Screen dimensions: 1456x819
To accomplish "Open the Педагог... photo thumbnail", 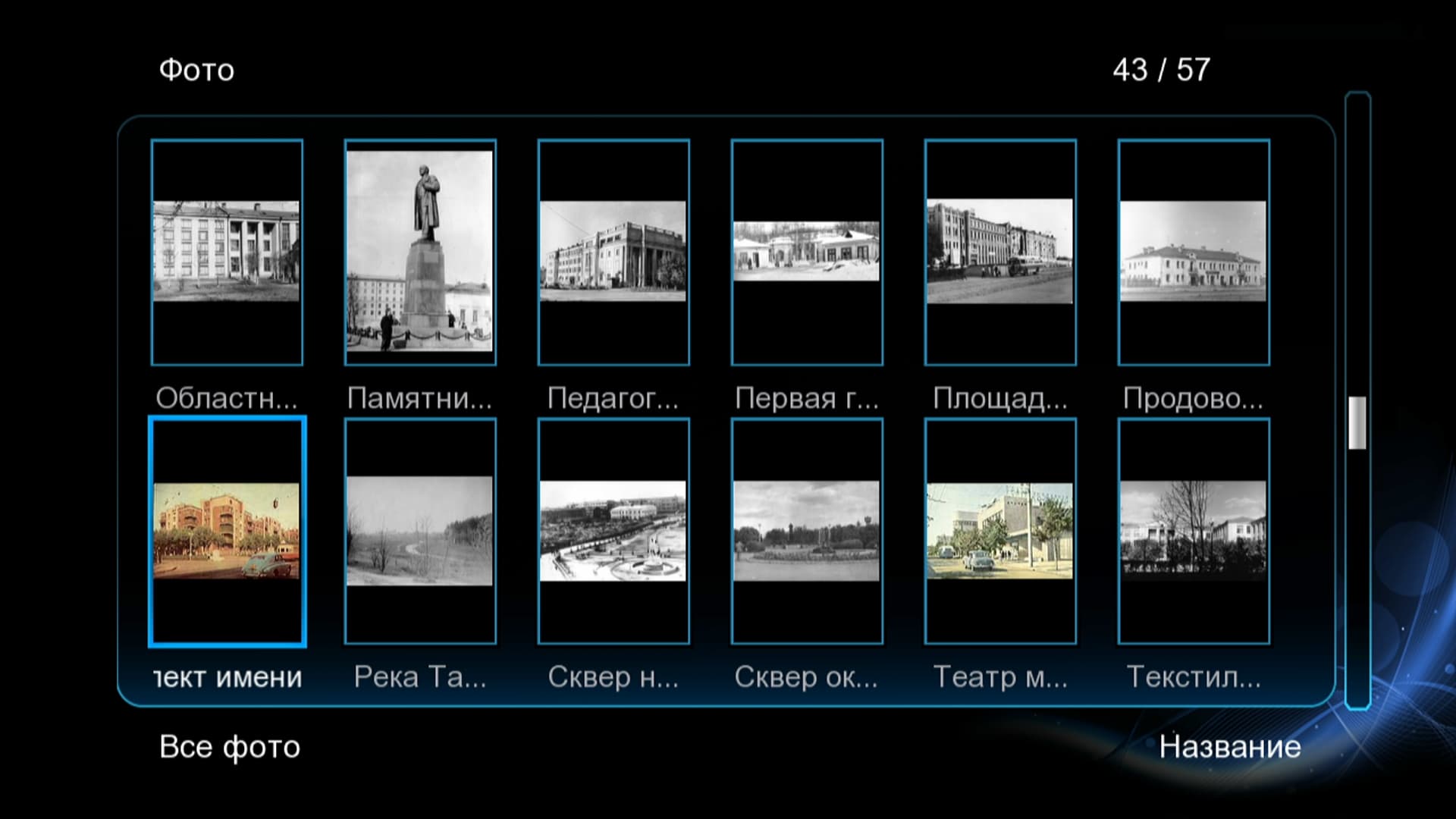I will point(613,252).
